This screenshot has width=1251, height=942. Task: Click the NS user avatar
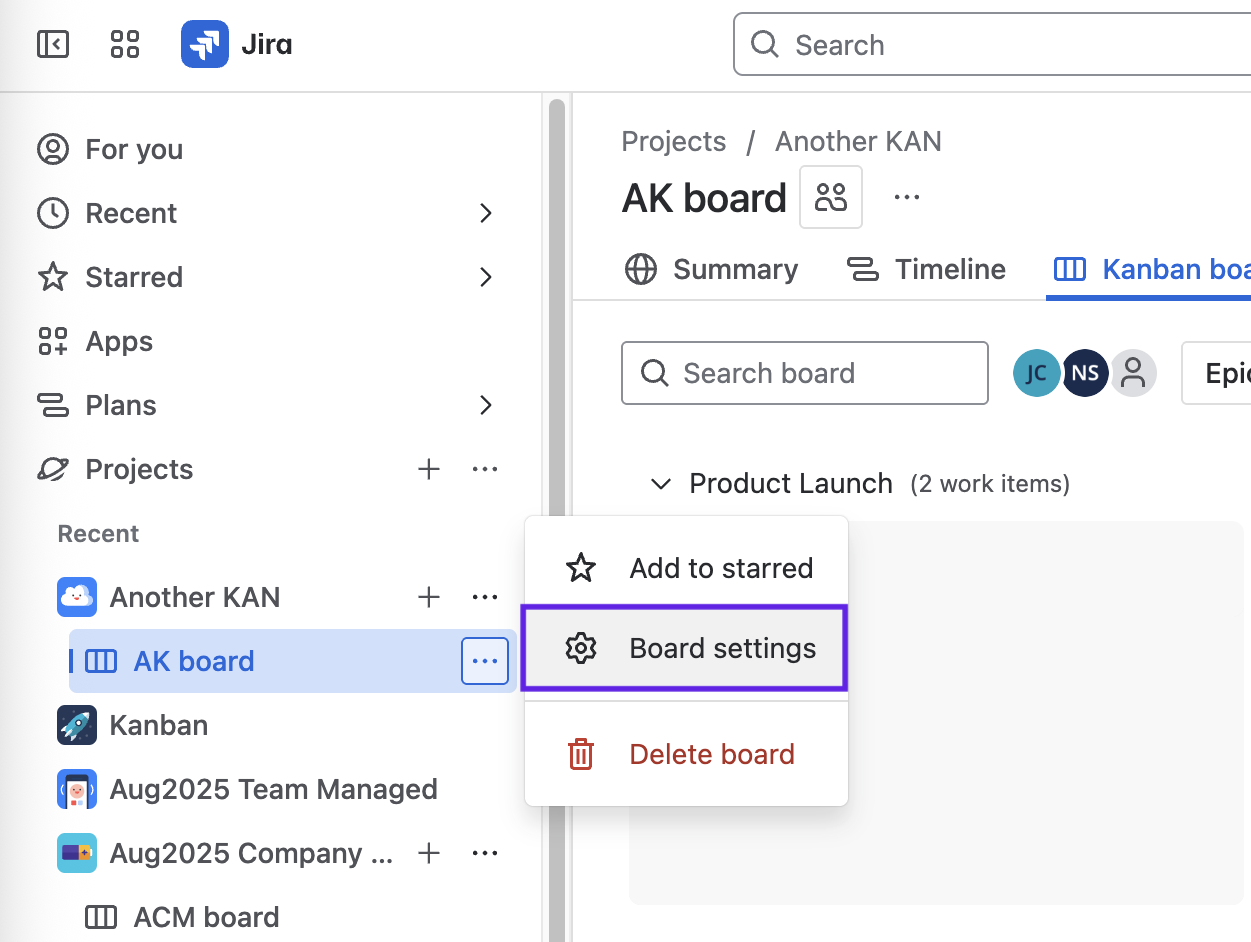point(1085,374)
